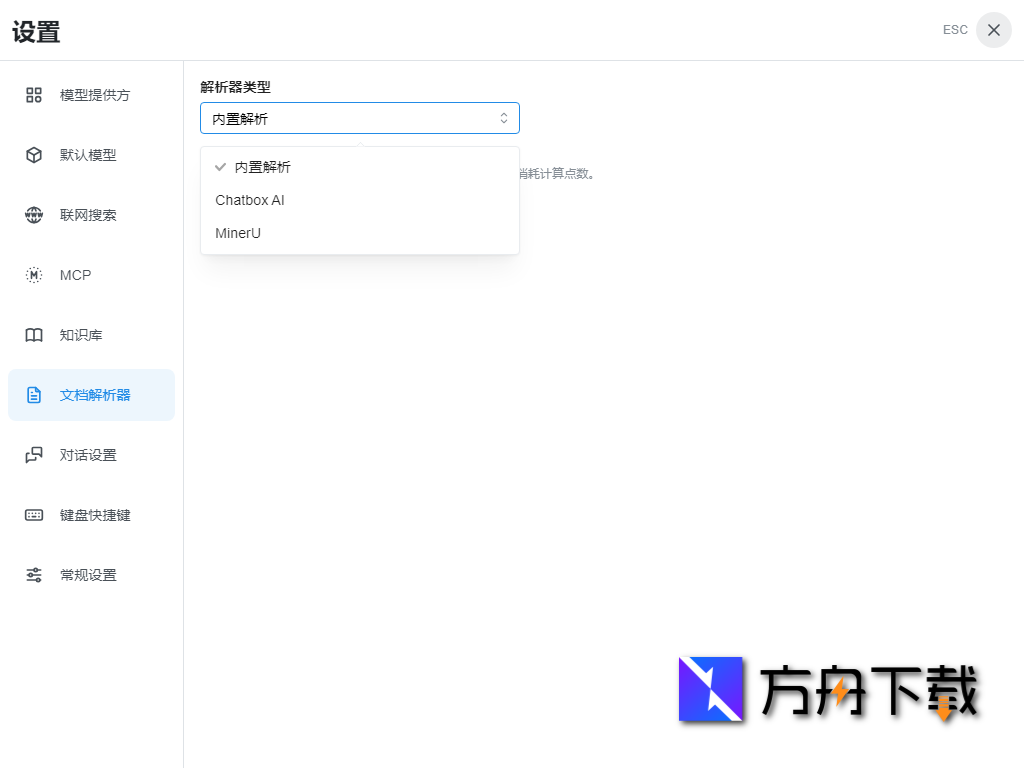Select the 文档解析器 document icon

[33, 395]
